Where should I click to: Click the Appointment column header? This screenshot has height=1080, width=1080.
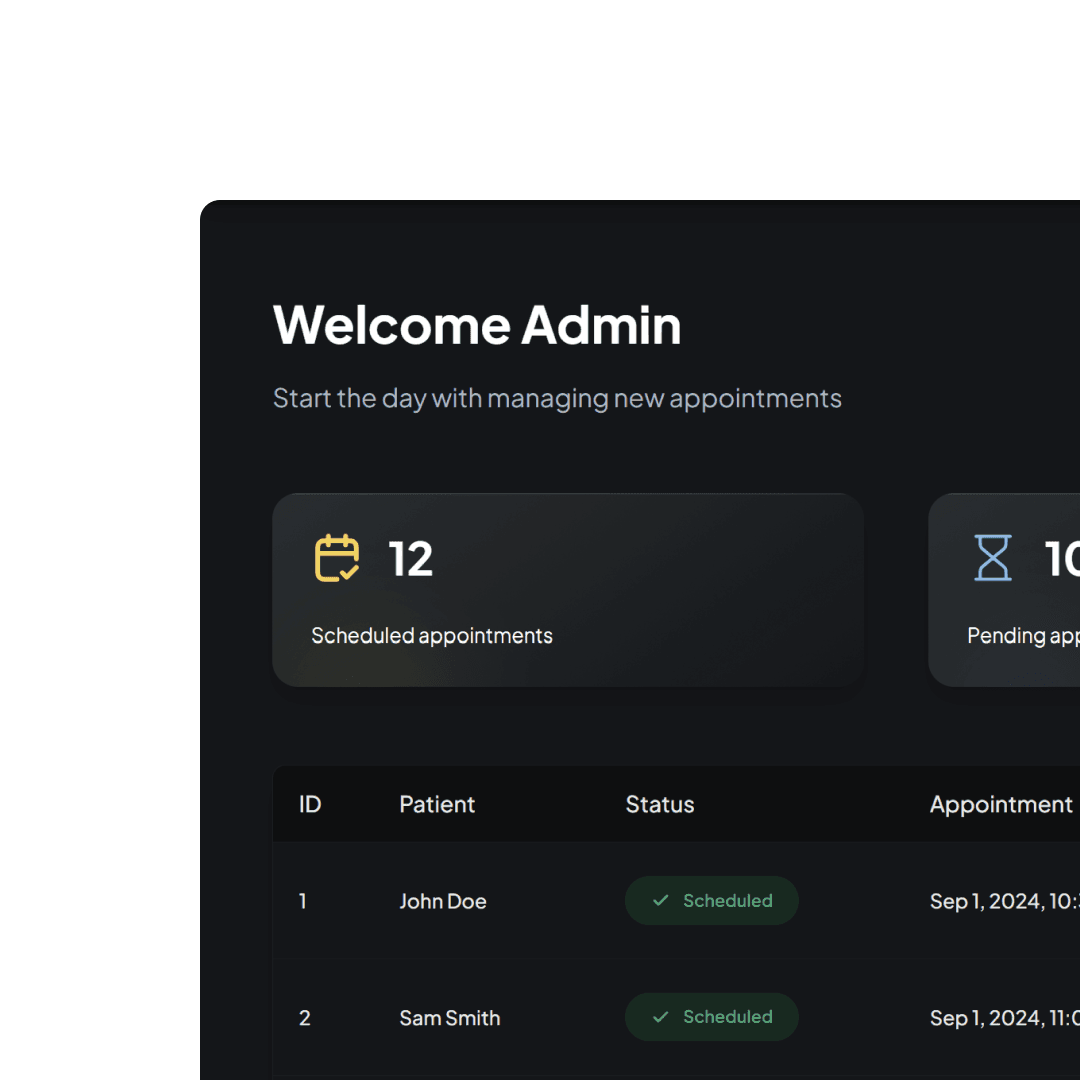[1000, 804]
